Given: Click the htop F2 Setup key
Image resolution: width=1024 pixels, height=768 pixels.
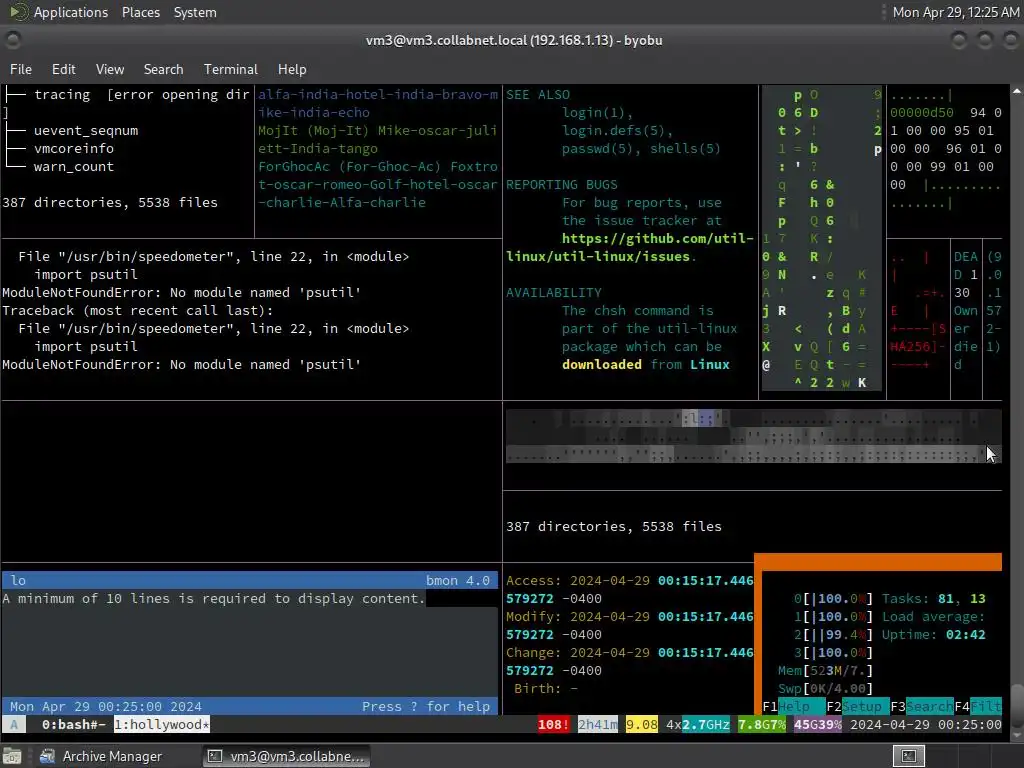Looking at the screenshot, I should (x=857, y=707).
